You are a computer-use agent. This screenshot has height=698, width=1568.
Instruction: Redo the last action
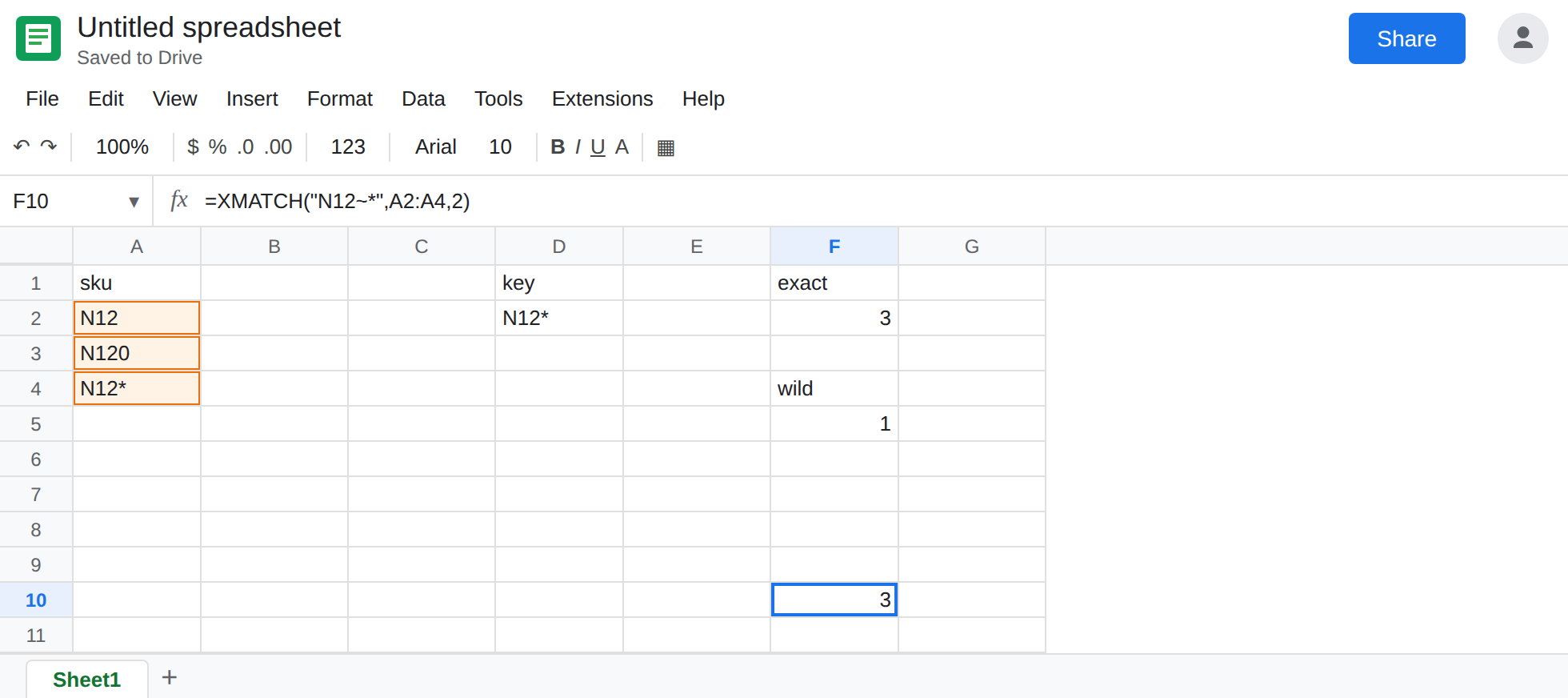(x=49, y=146)
